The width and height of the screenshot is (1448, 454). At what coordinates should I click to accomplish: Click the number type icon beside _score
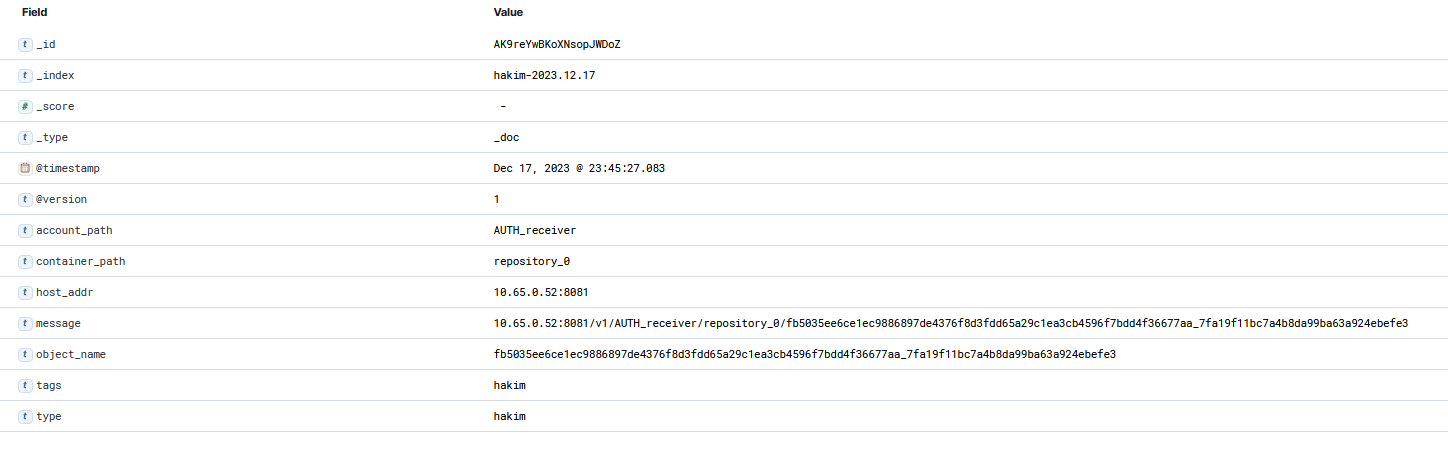pos(25,107)
